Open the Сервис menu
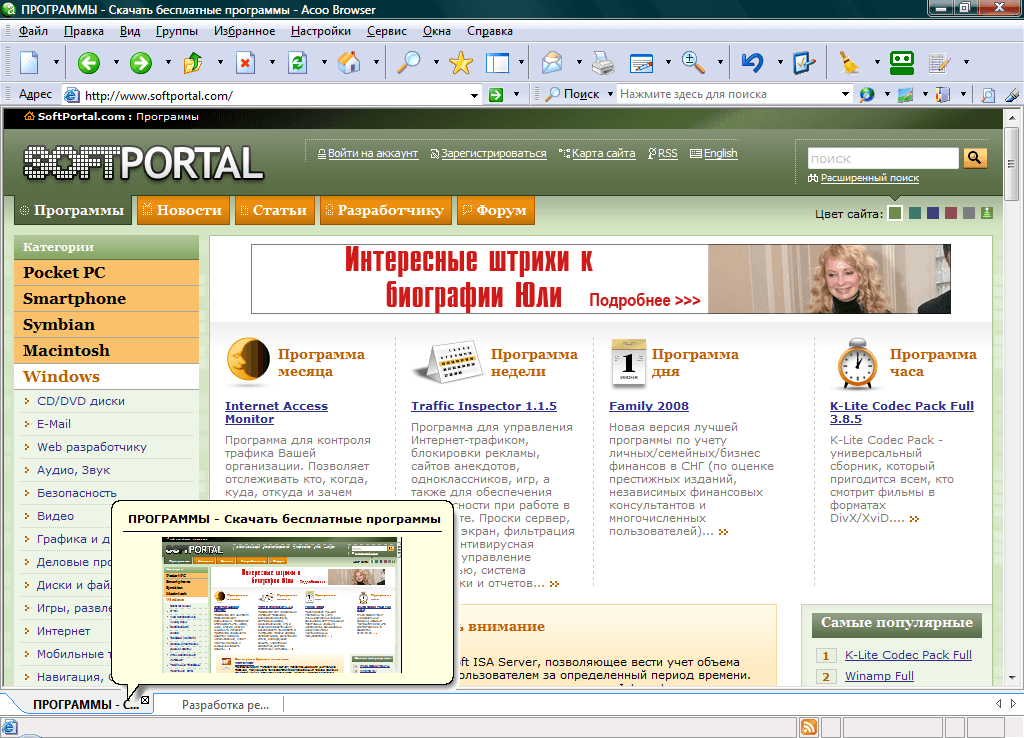The height and width of the screenshot is (738, 1024). coord(387,31)
